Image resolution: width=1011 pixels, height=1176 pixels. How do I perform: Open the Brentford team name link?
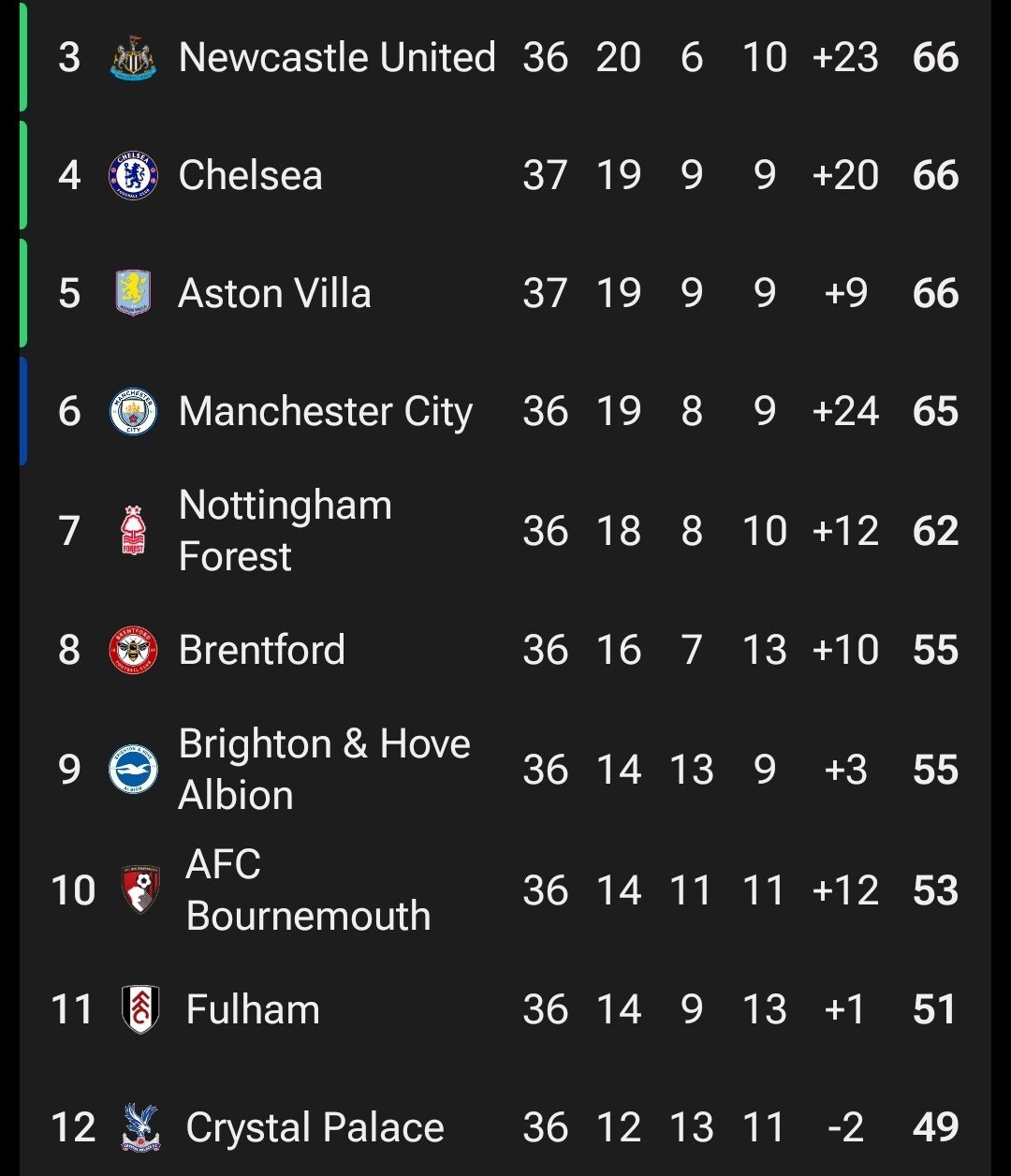[x=261, y=650]
